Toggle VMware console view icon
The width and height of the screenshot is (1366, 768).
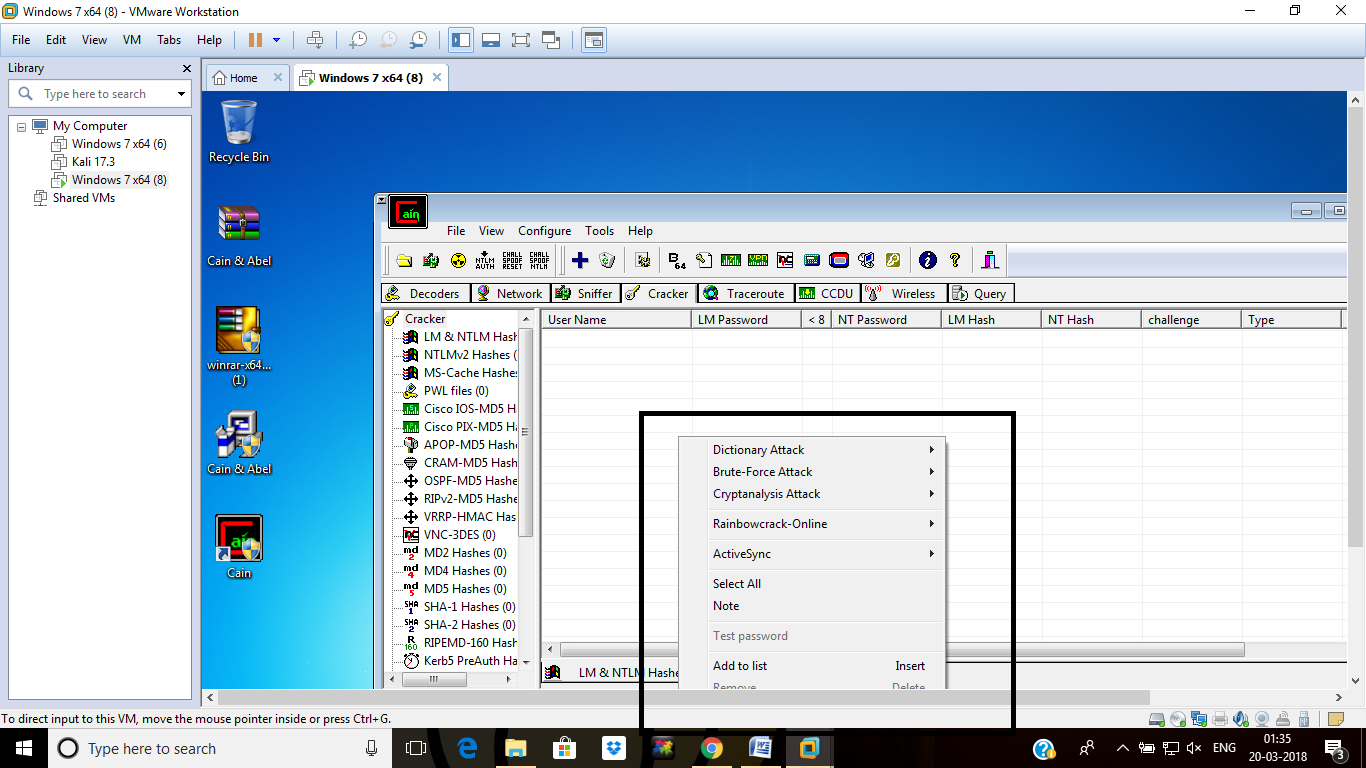click(x=594, y=40)
